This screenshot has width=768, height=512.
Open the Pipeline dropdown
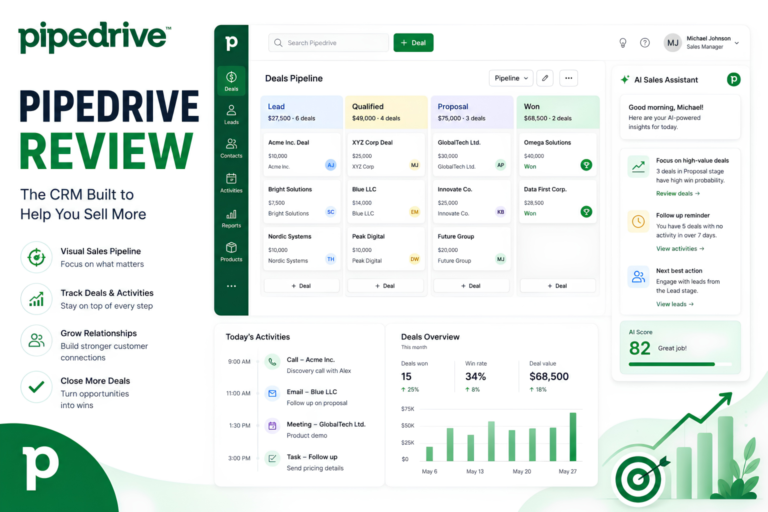[x=511, y=78]
